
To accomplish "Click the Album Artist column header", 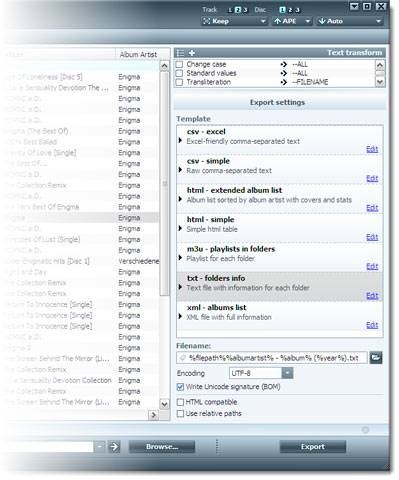I will [x=138, y=54].
